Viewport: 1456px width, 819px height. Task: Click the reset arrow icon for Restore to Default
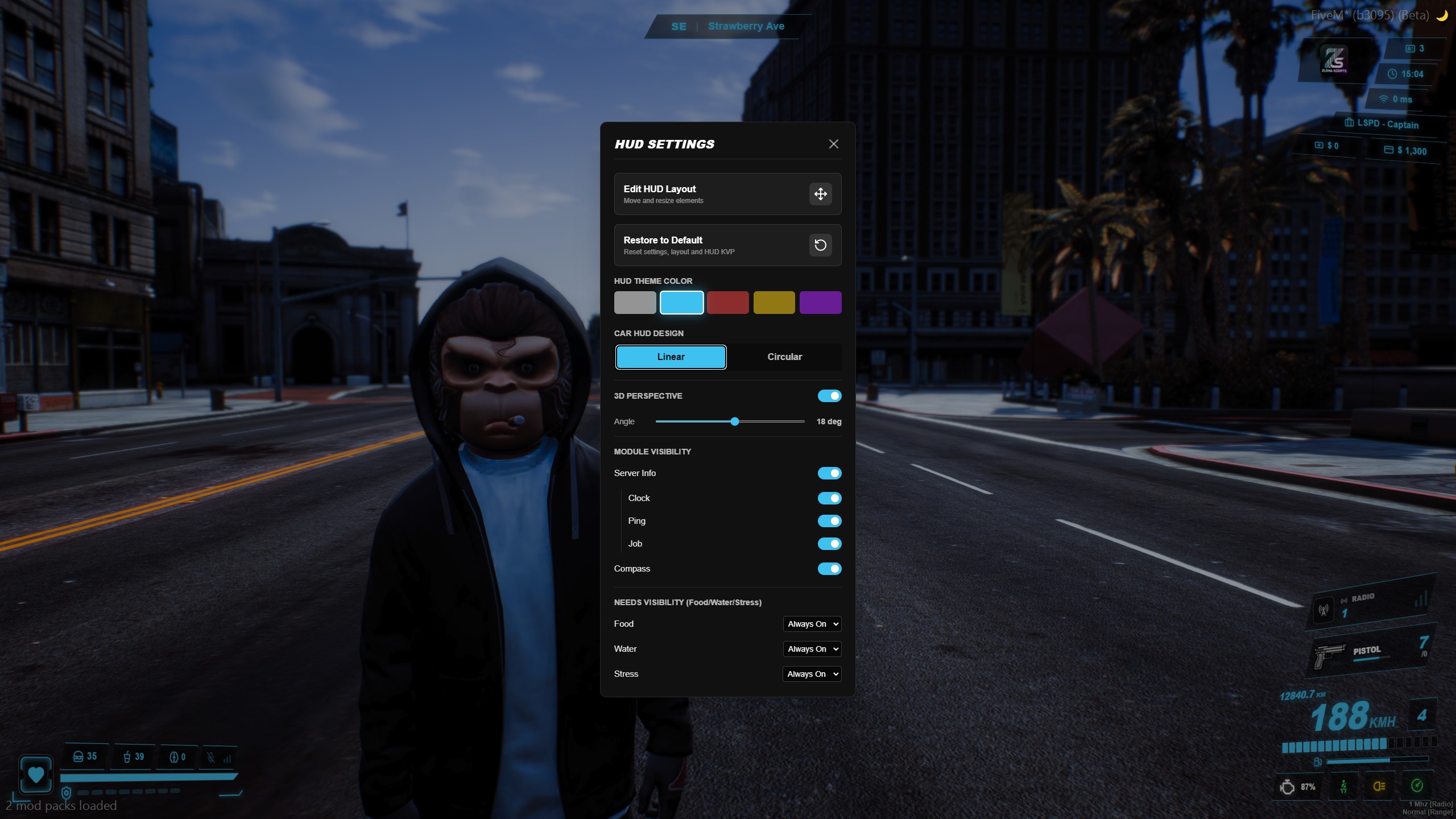pyautogui.click(x=820, y=245)
